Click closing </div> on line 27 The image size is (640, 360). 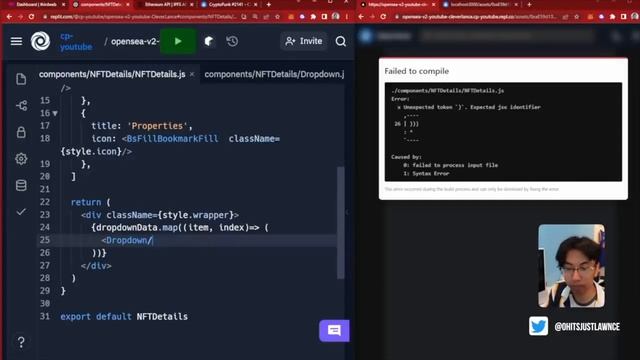click(96, 266)
